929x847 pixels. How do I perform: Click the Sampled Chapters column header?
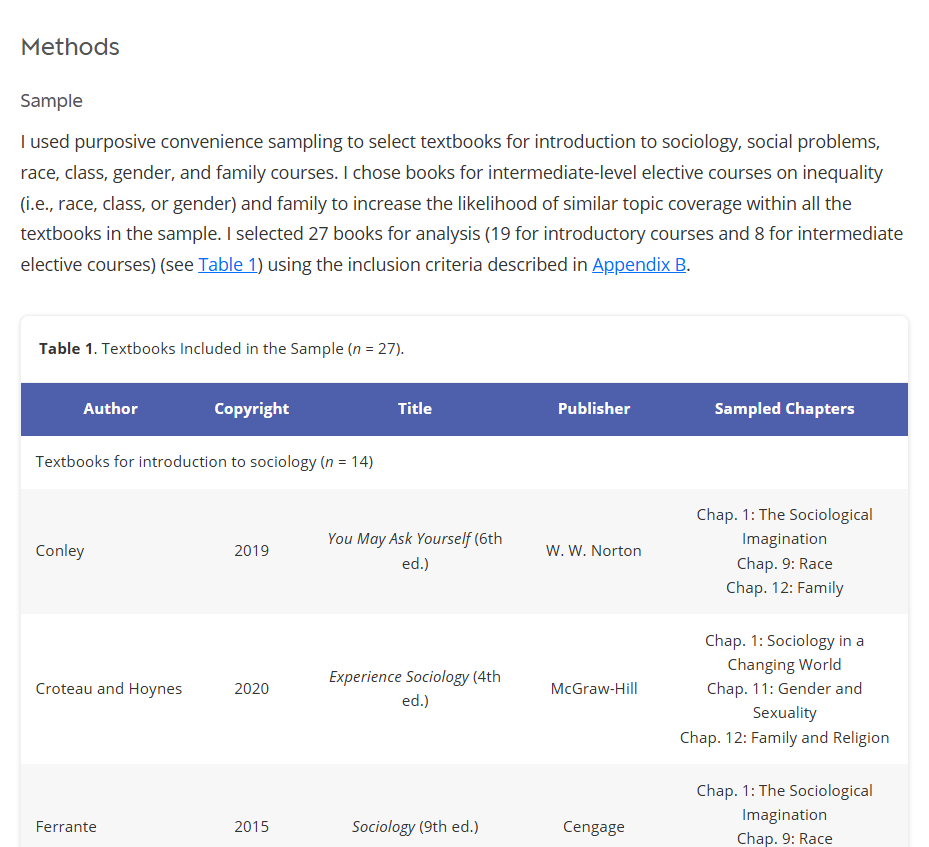pyautogui.click(x=784, y=409)
